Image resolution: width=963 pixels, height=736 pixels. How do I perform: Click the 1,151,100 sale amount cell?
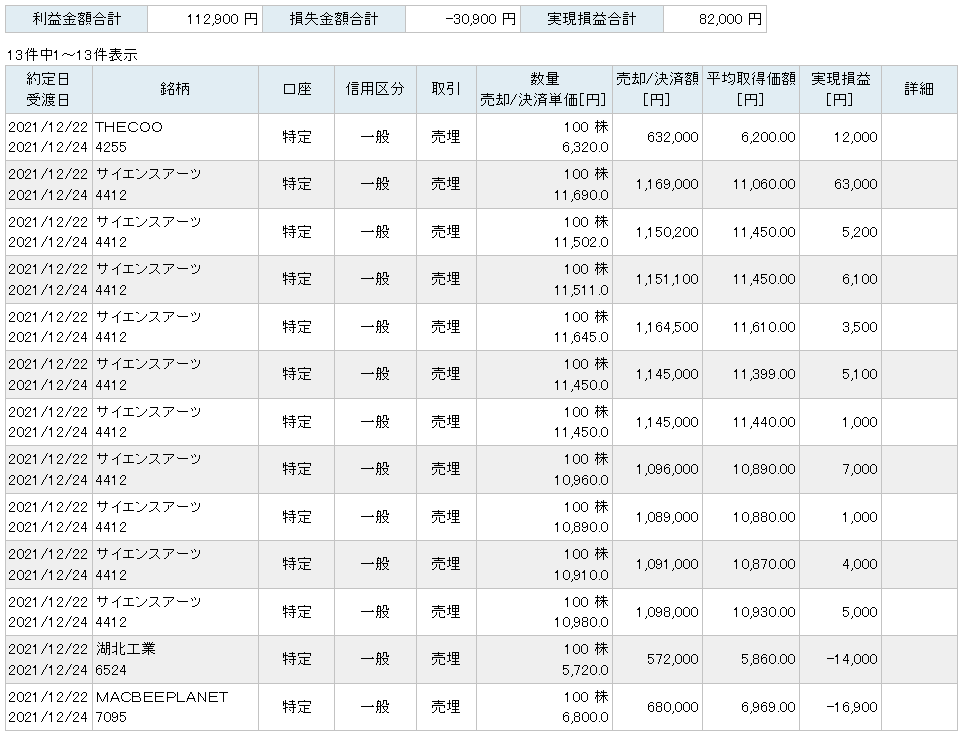(657, 280)
